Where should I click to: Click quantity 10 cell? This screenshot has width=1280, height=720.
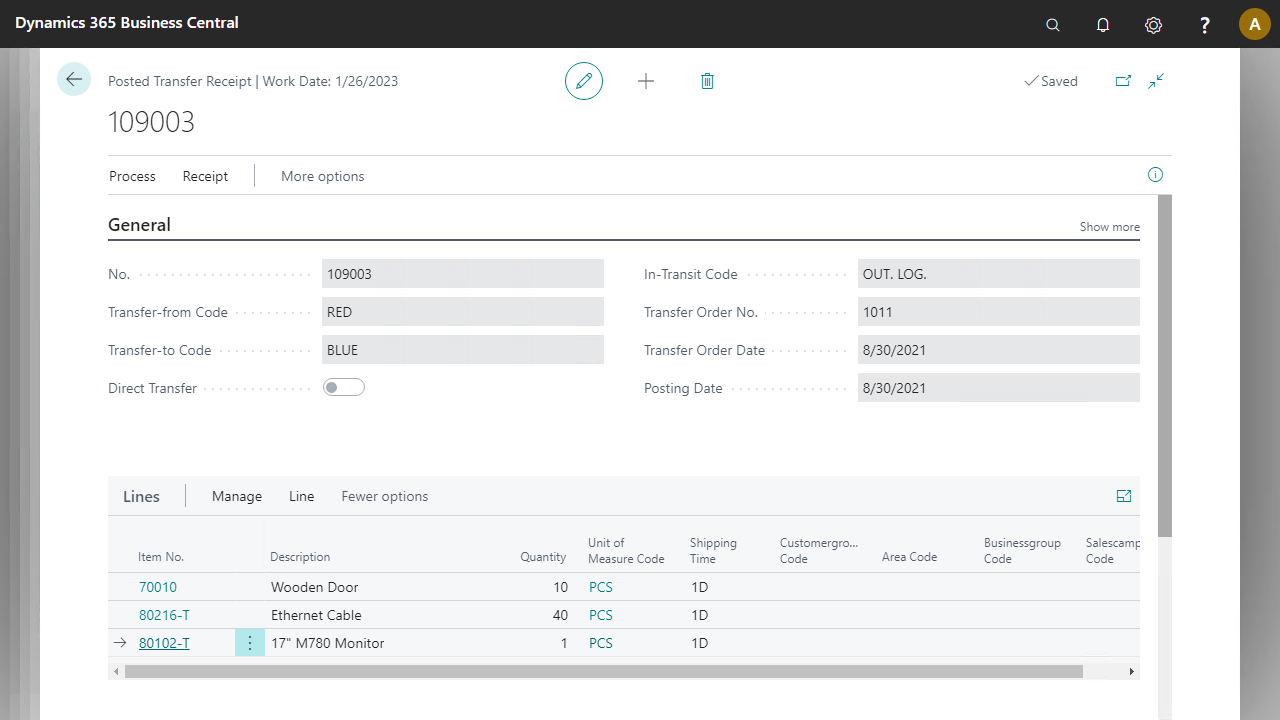(x=560, y=587)
